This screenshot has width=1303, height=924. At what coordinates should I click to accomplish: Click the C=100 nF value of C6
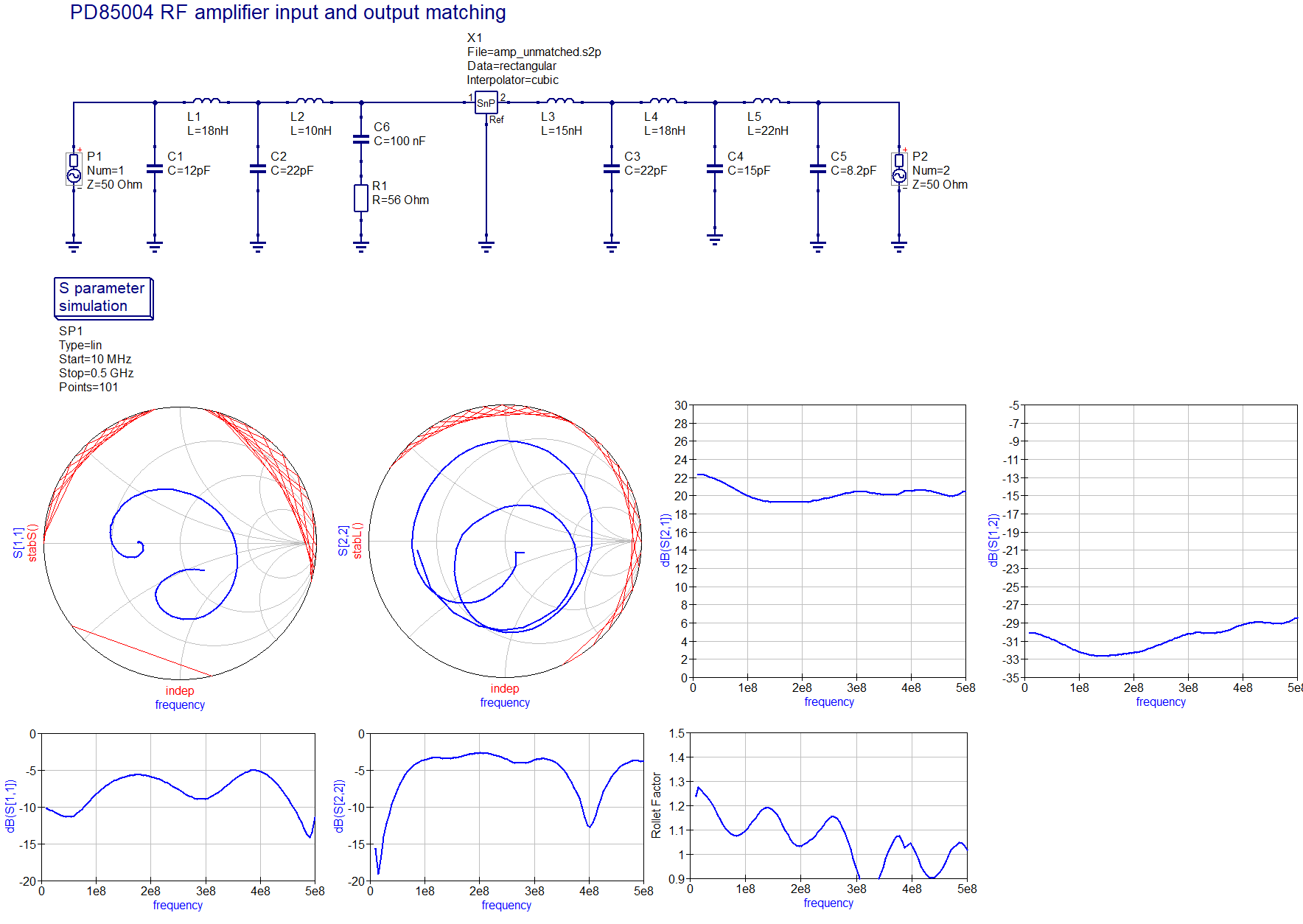click(x=399, y=141)
